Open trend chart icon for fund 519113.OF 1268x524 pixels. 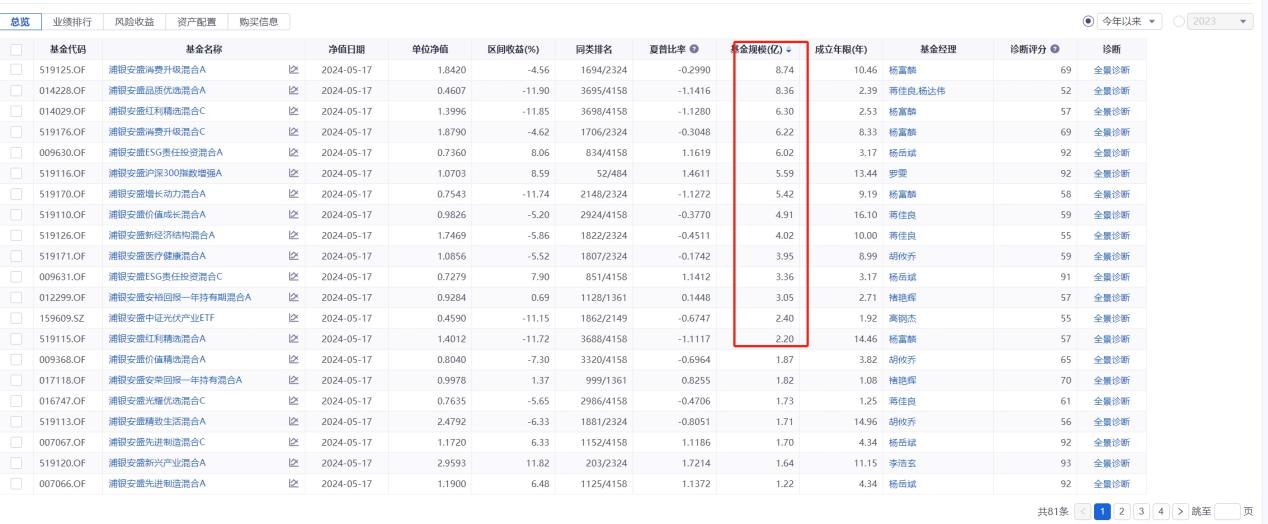coord(294,421)
